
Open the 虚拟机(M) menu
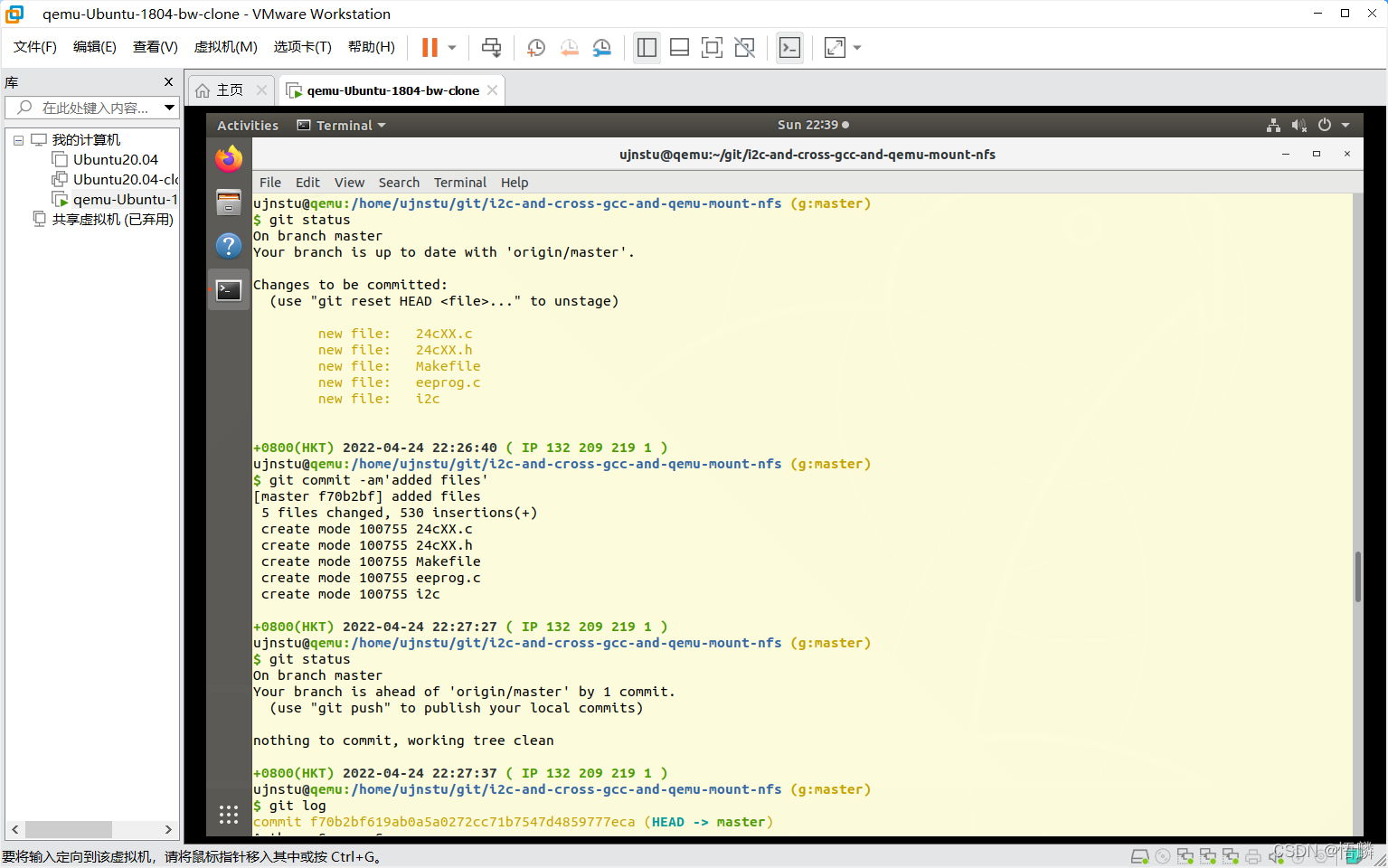pyautogui.click(x=226, y=46)
